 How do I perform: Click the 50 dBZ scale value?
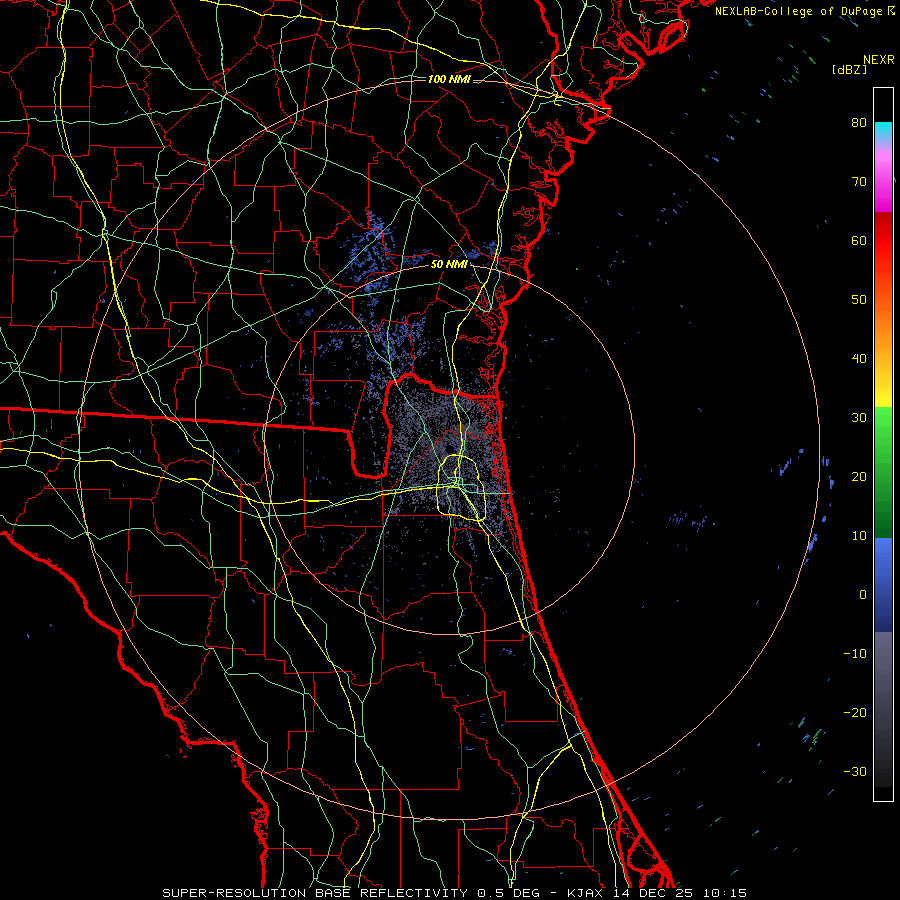tap(859, 300)
